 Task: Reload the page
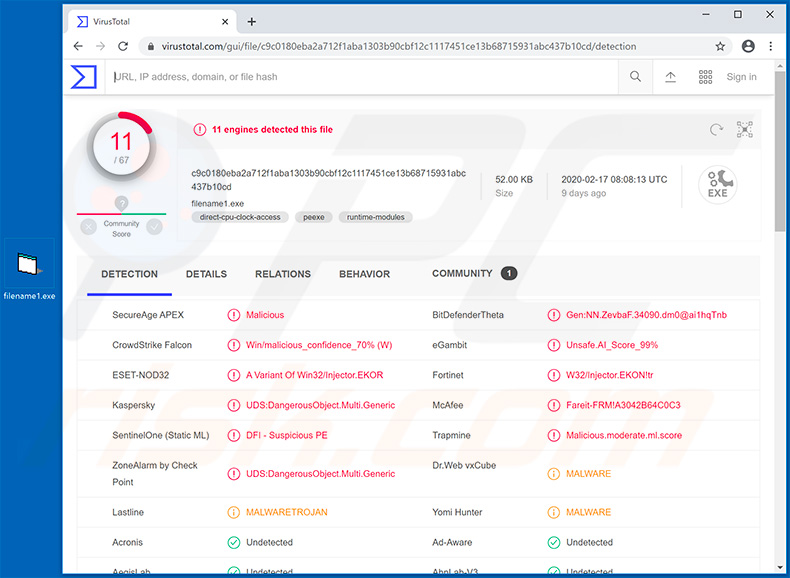[x=123, y=46]
